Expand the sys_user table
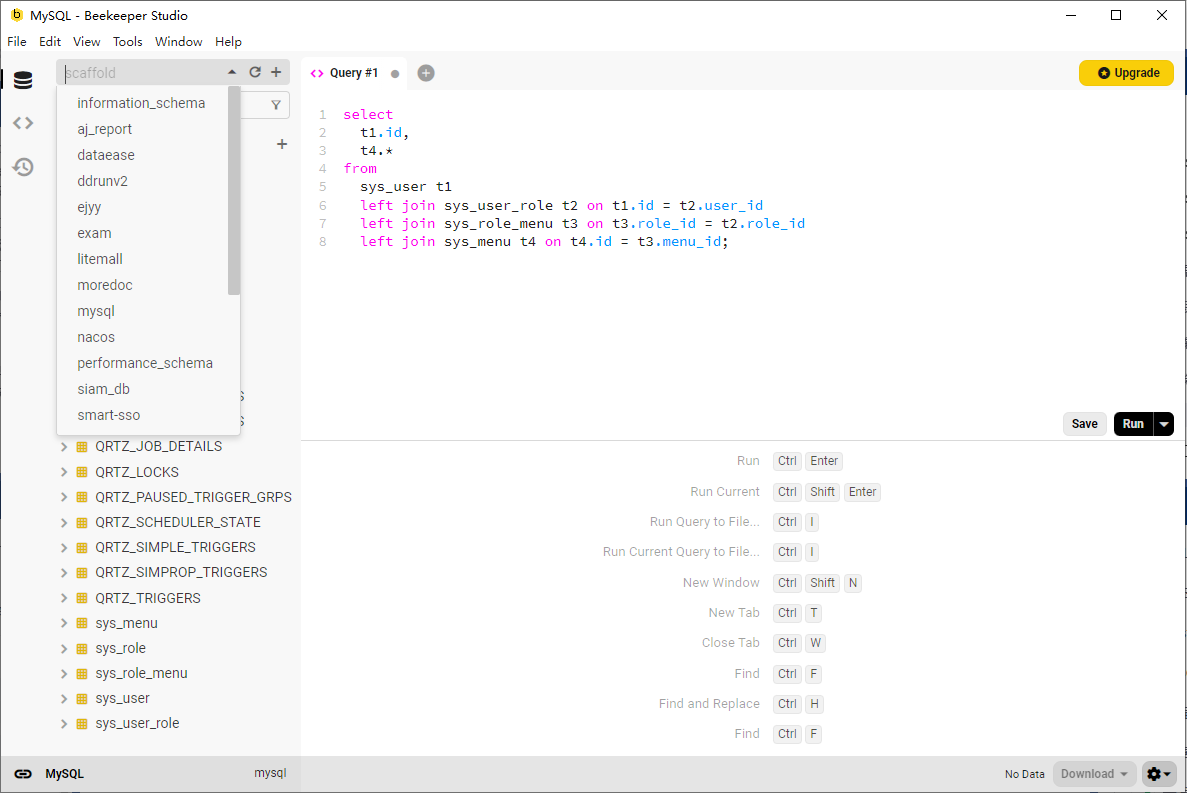The height and width of the screenshot is (793, 1187). 63,698
